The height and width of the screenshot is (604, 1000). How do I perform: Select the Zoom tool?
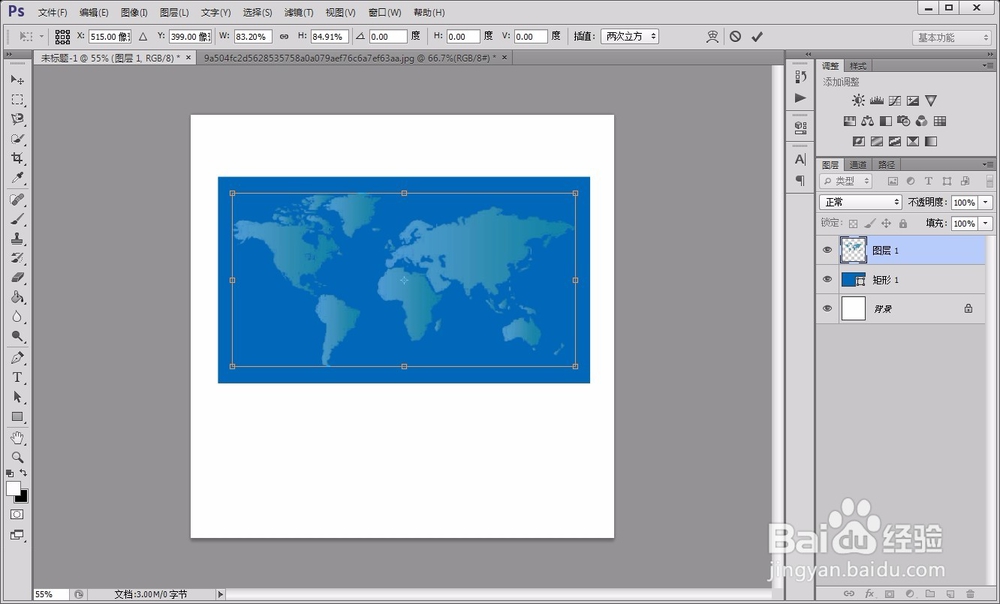coord(17,457)
